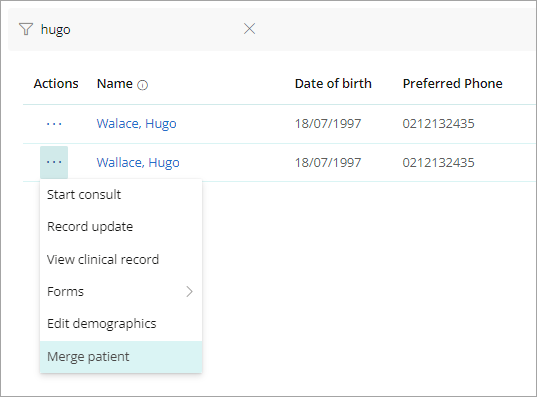The width and height of the screenshot is (537, 397).
Task: Click the Forms submenu chevron arrow
Action: [189, 291]
